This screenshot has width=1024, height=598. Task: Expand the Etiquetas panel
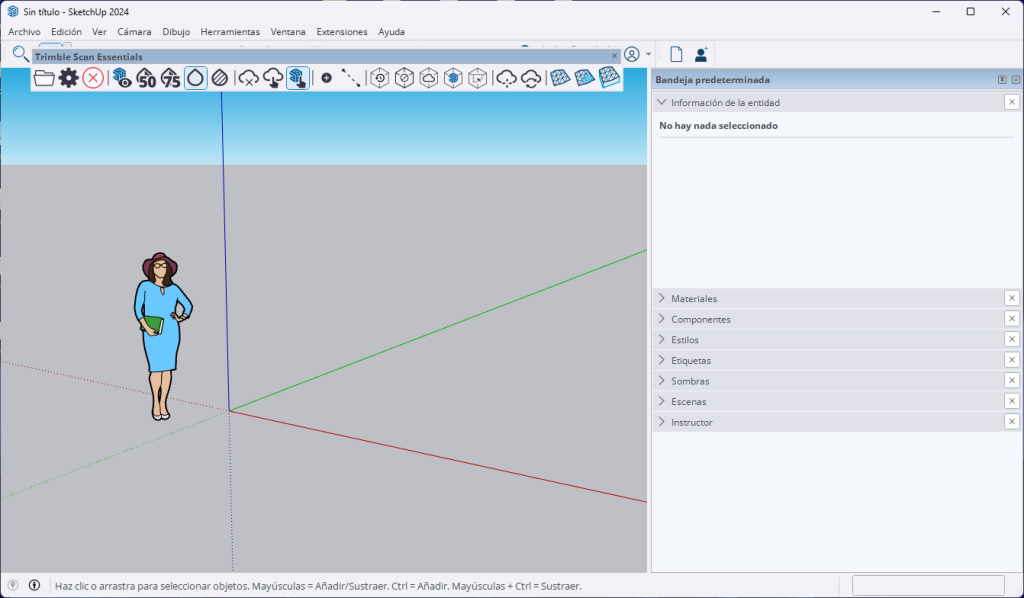click(x=662, y=360)
